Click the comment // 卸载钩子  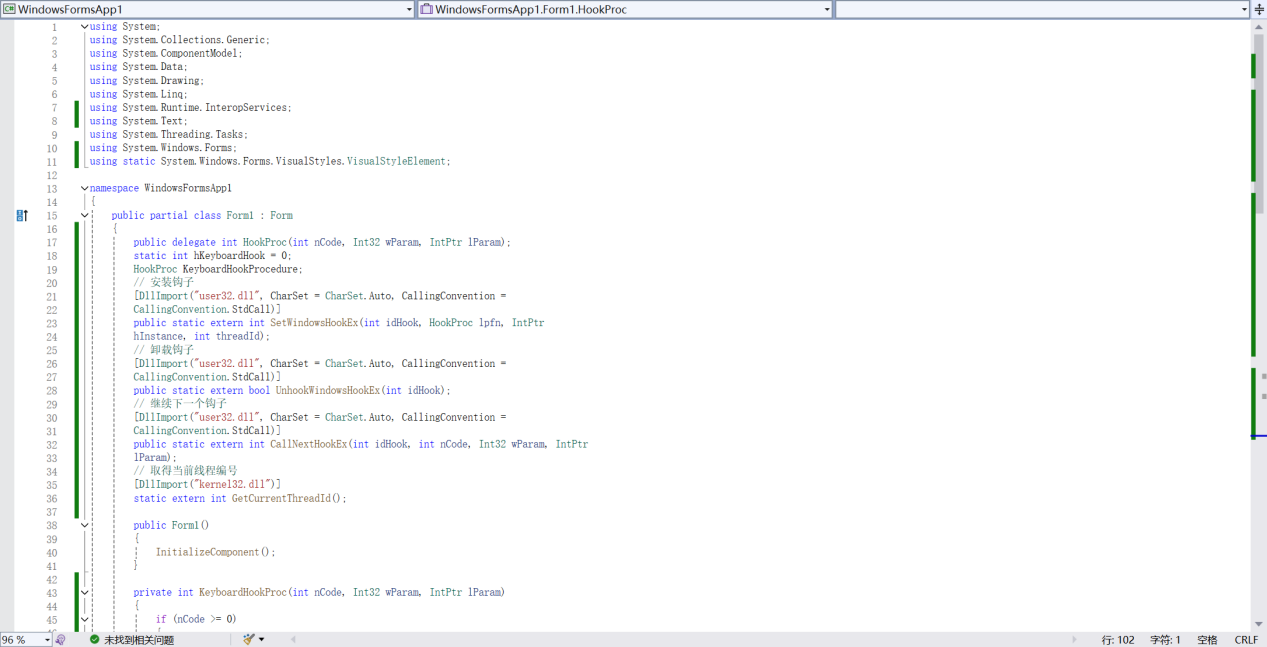pos(163,350)
